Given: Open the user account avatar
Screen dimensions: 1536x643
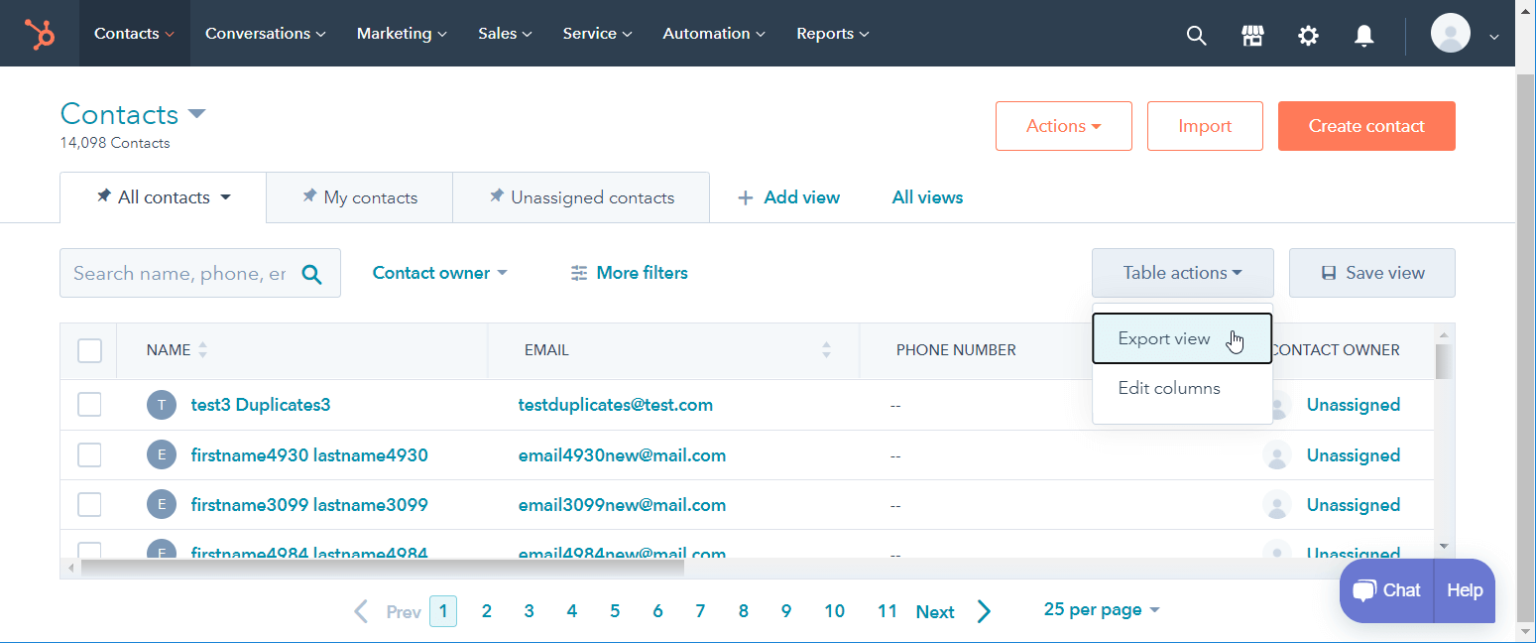Looking at the screenshot, I should 1450,33.
